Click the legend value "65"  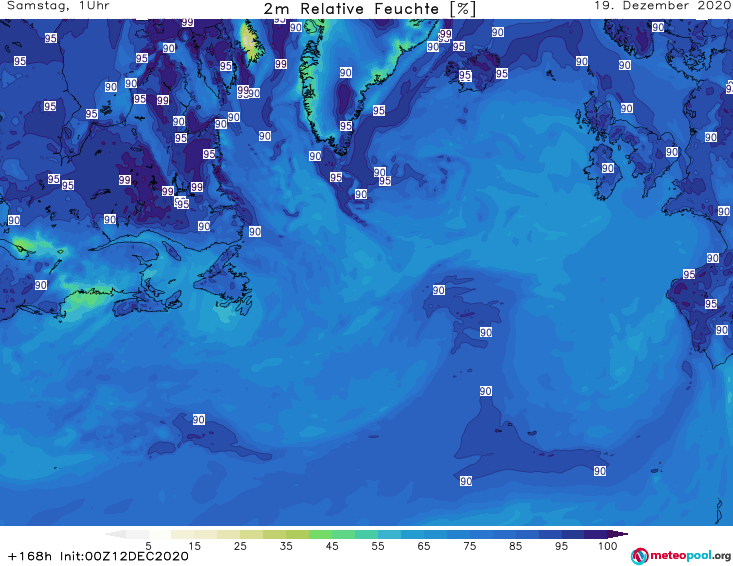point(424,546)
